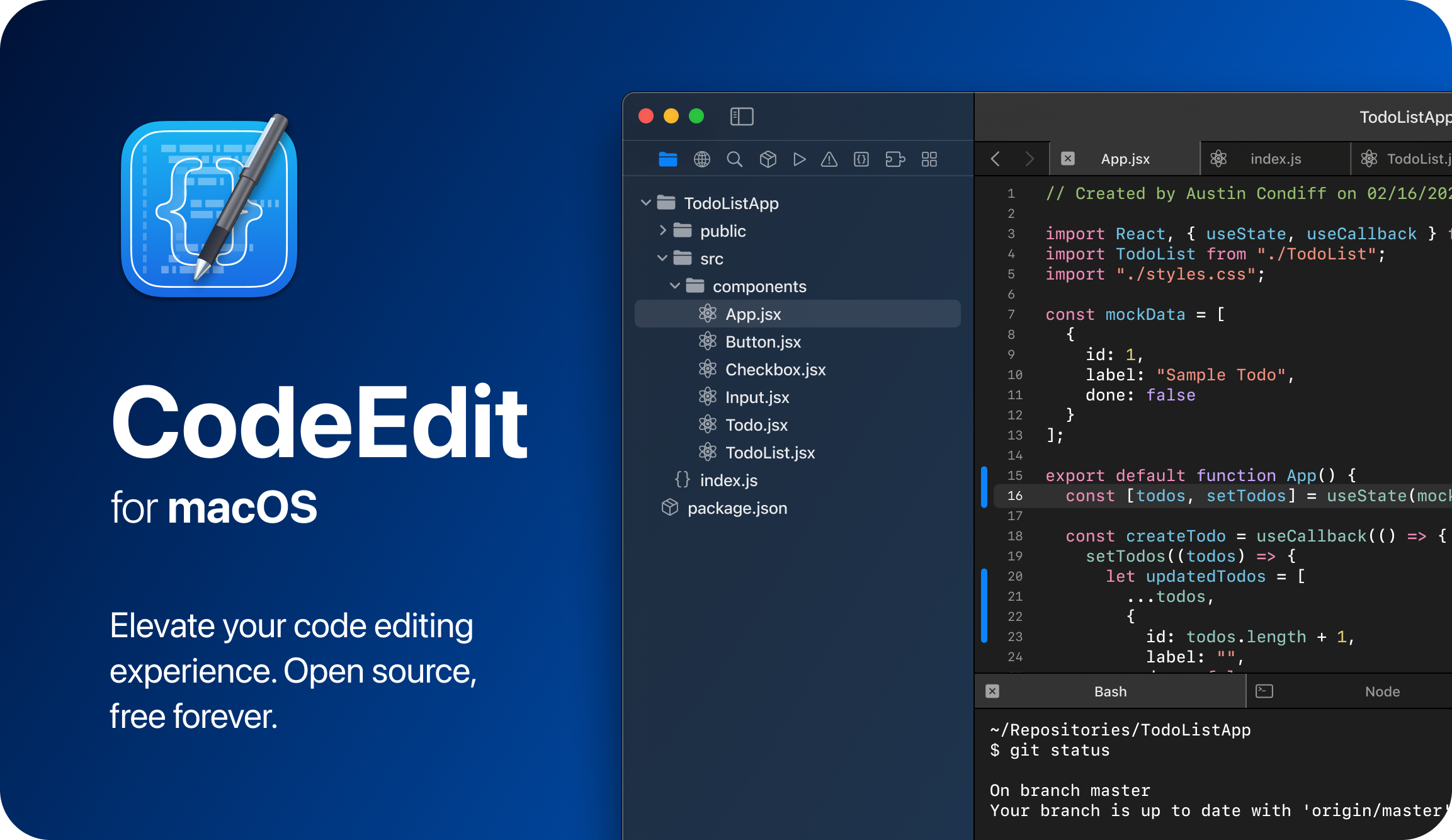Go back with the editor back arrow
1452x840 pixels.
click(995, 159)
